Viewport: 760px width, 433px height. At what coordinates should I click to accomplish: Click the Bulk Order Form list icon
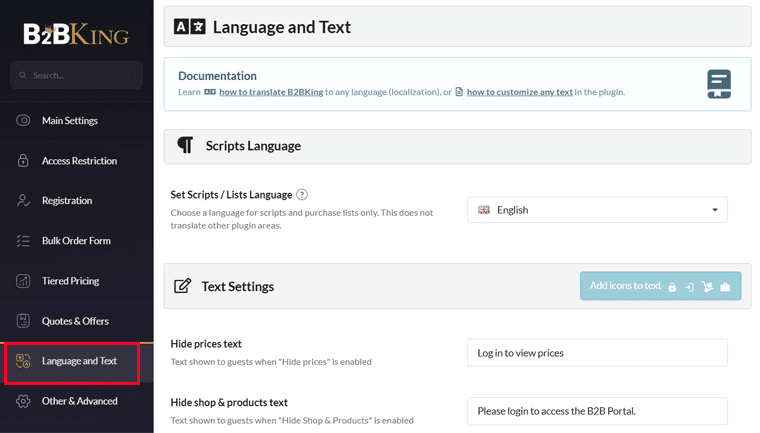point(23,241)
